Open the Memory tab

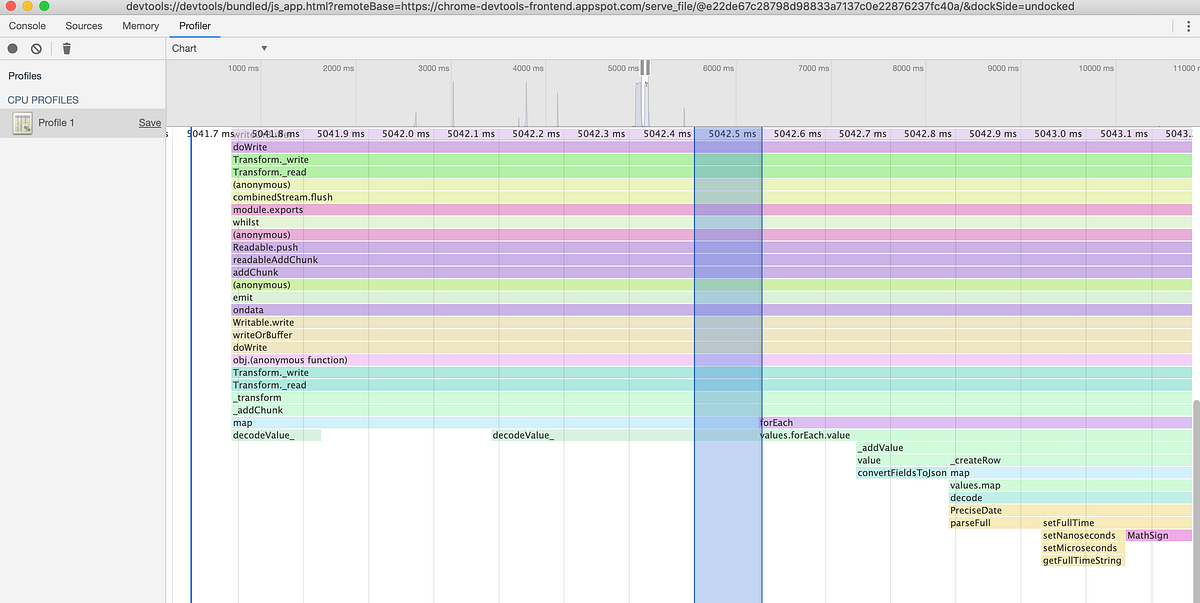tap(140, 25)
